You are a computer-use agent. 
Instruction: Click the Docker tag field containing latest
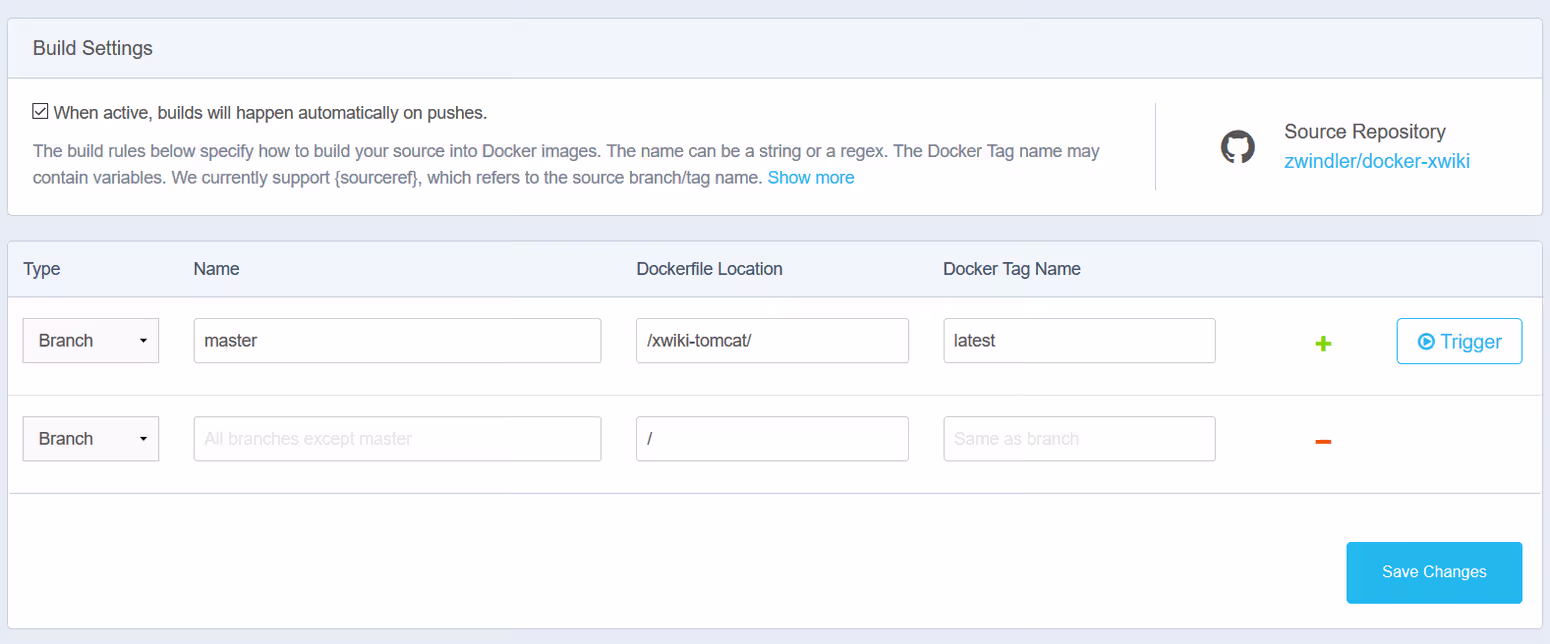pos(1078,341)
